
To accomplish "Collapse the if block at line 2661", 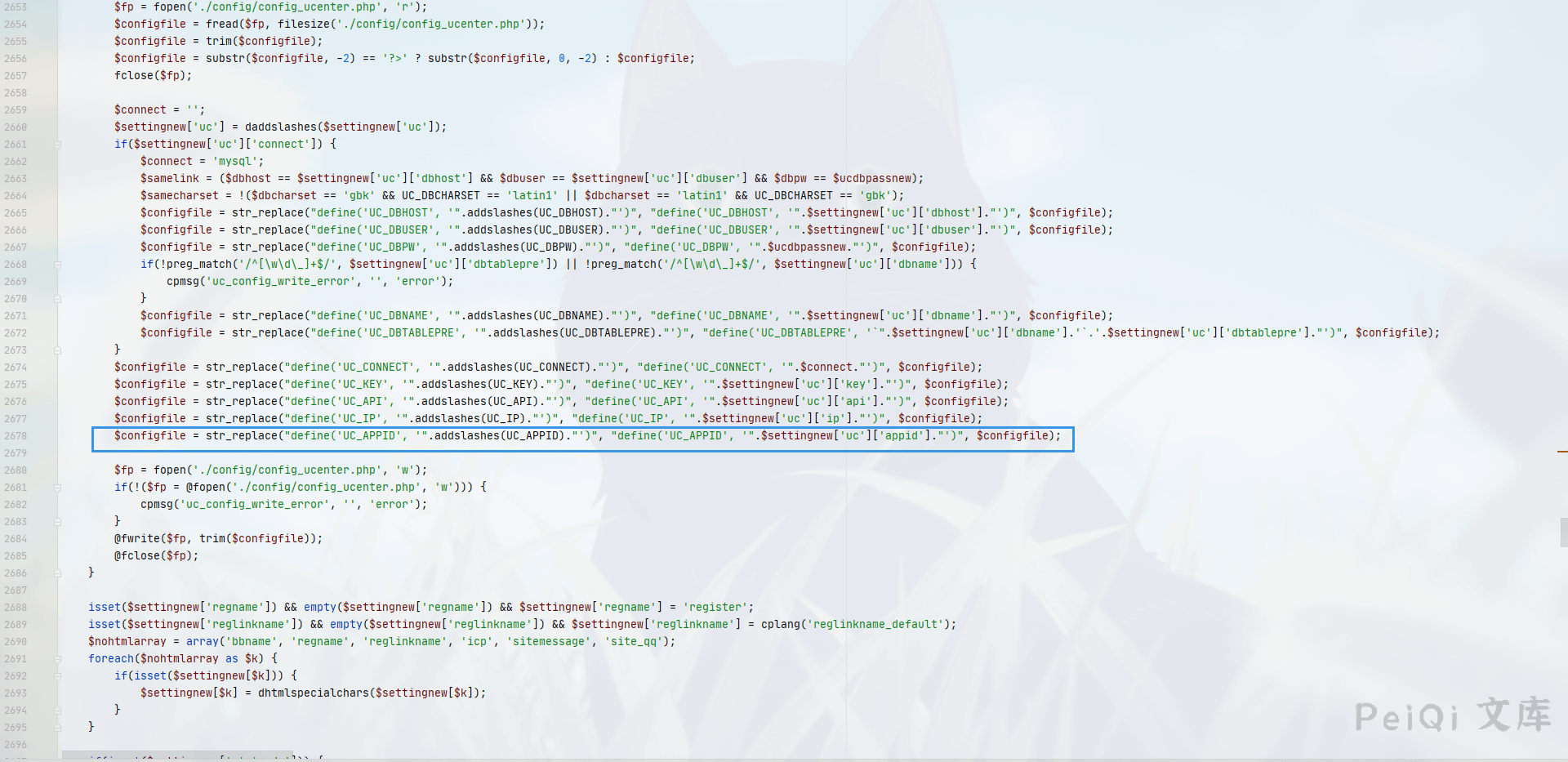I will [57, 145].
